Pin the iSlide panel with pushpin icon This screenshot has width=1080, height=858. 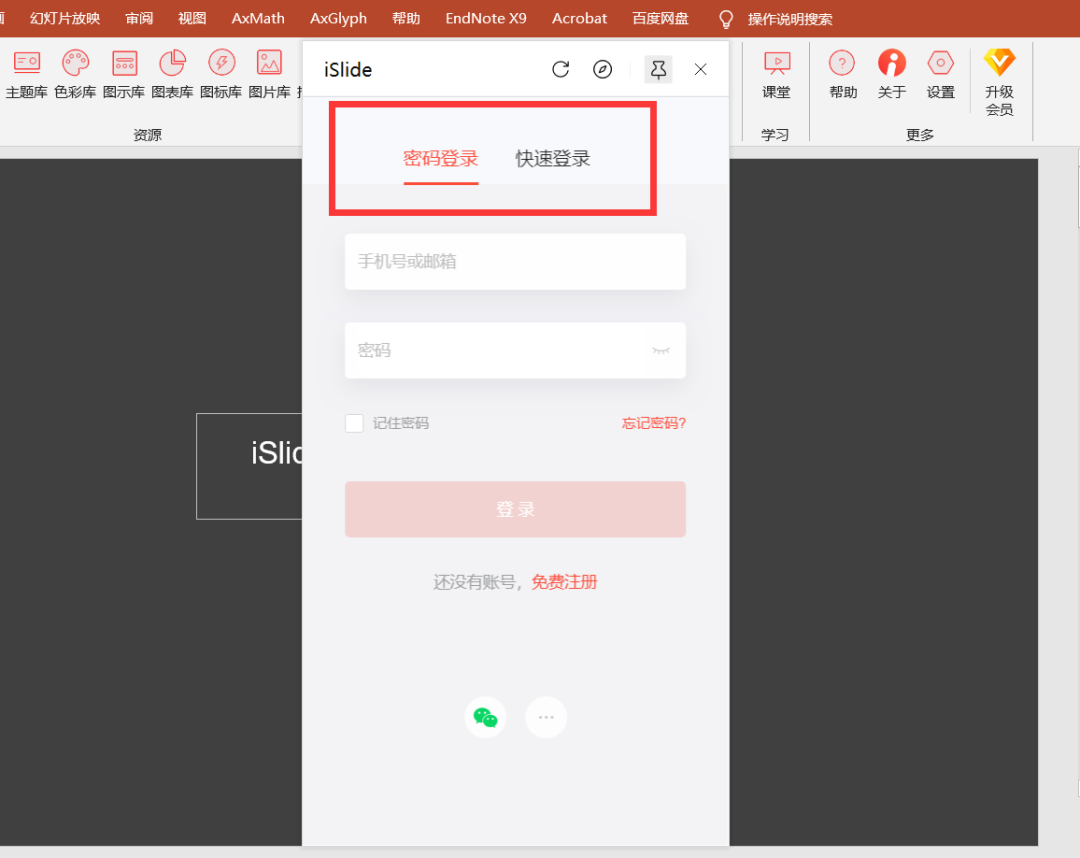pyautogui.click(x=658, y=70)
